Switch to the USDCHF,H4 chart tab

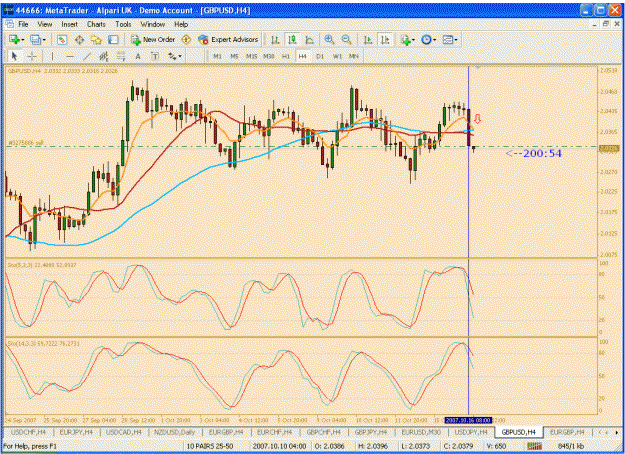point(28,432)
